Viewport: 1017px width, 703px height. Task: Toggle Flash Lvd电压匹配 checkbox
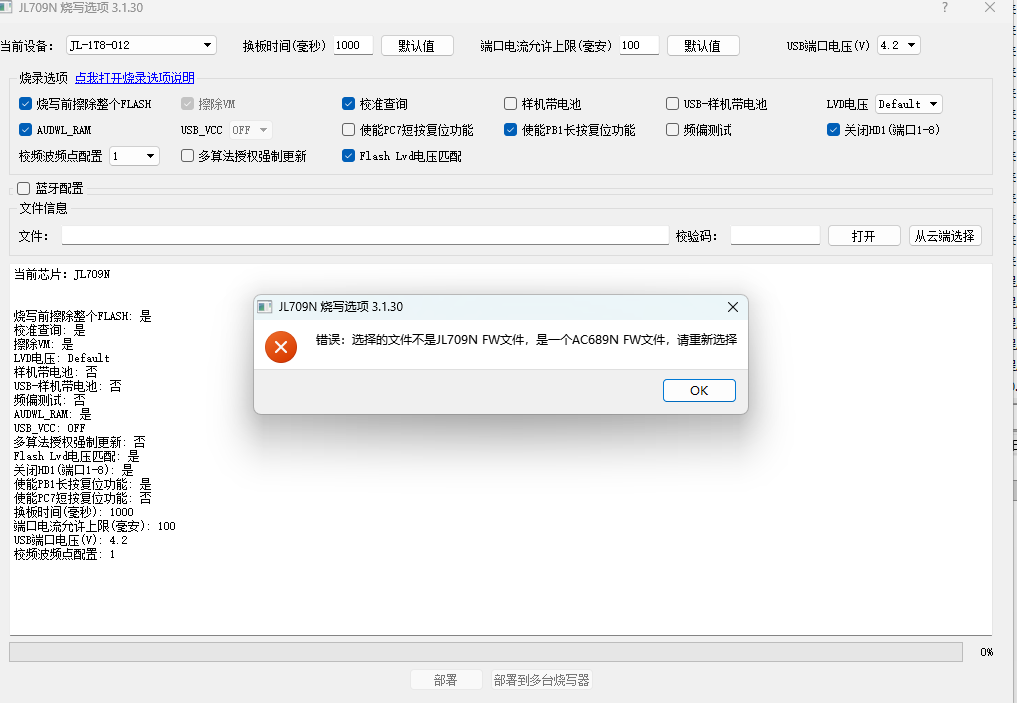(x=348, y=156)
